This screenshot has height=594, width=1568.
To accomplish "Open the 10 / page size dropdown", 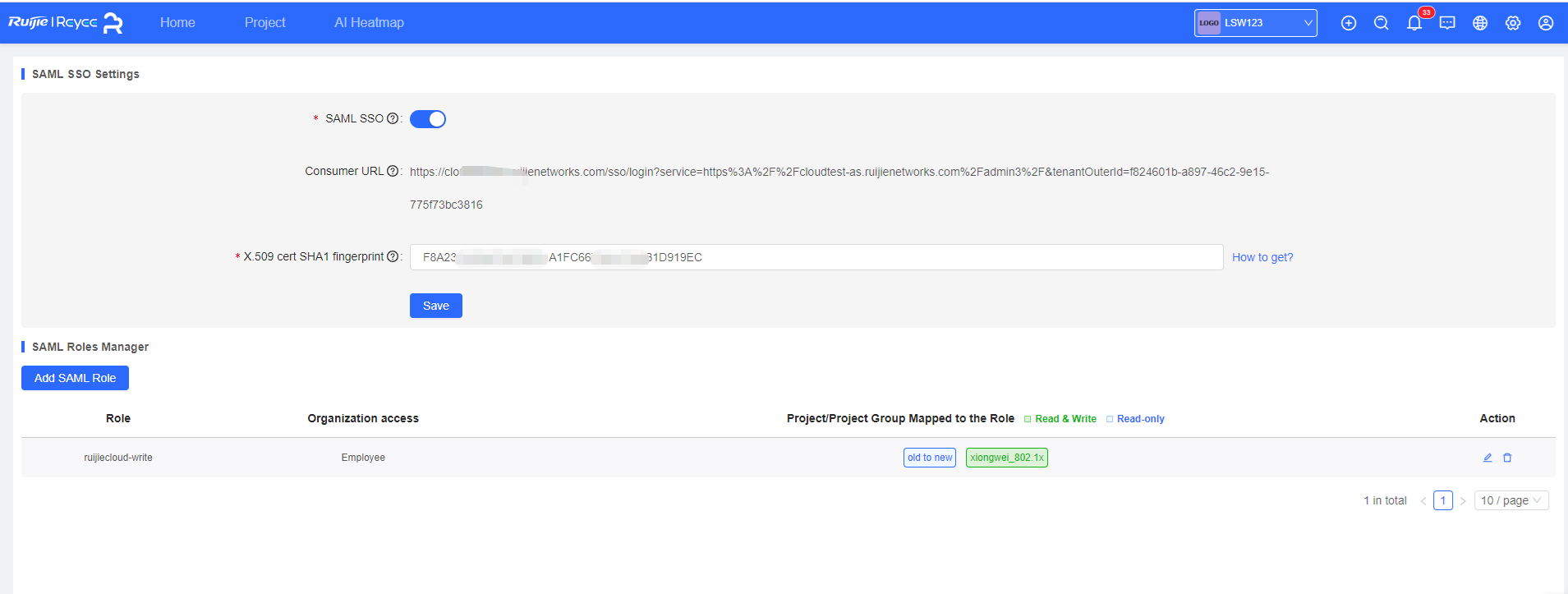I will coord(1511,500).
